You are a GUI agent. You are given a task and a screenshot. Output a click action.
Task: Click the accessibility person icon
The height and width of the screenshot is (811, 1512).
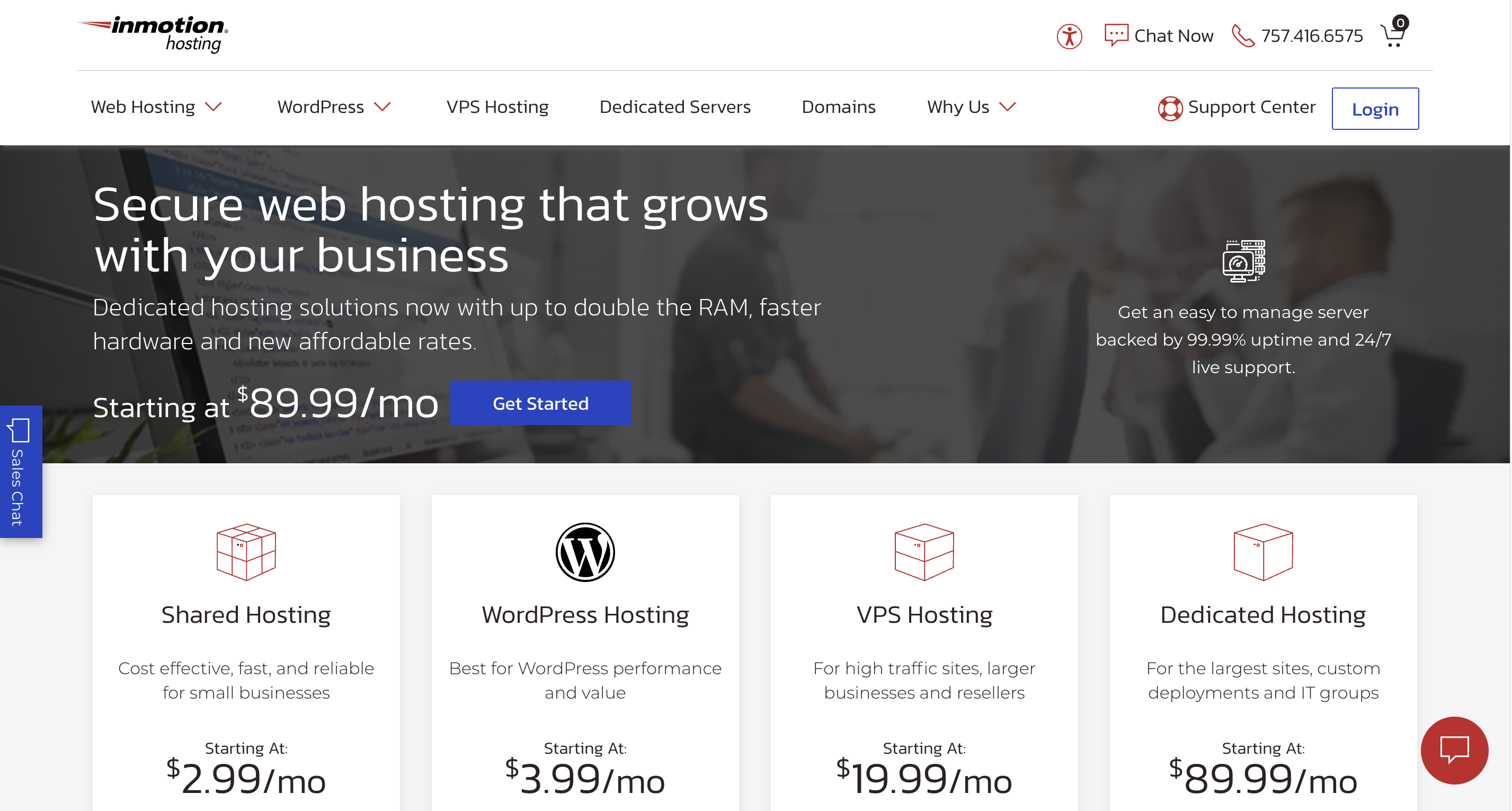tap(1069, 37)
